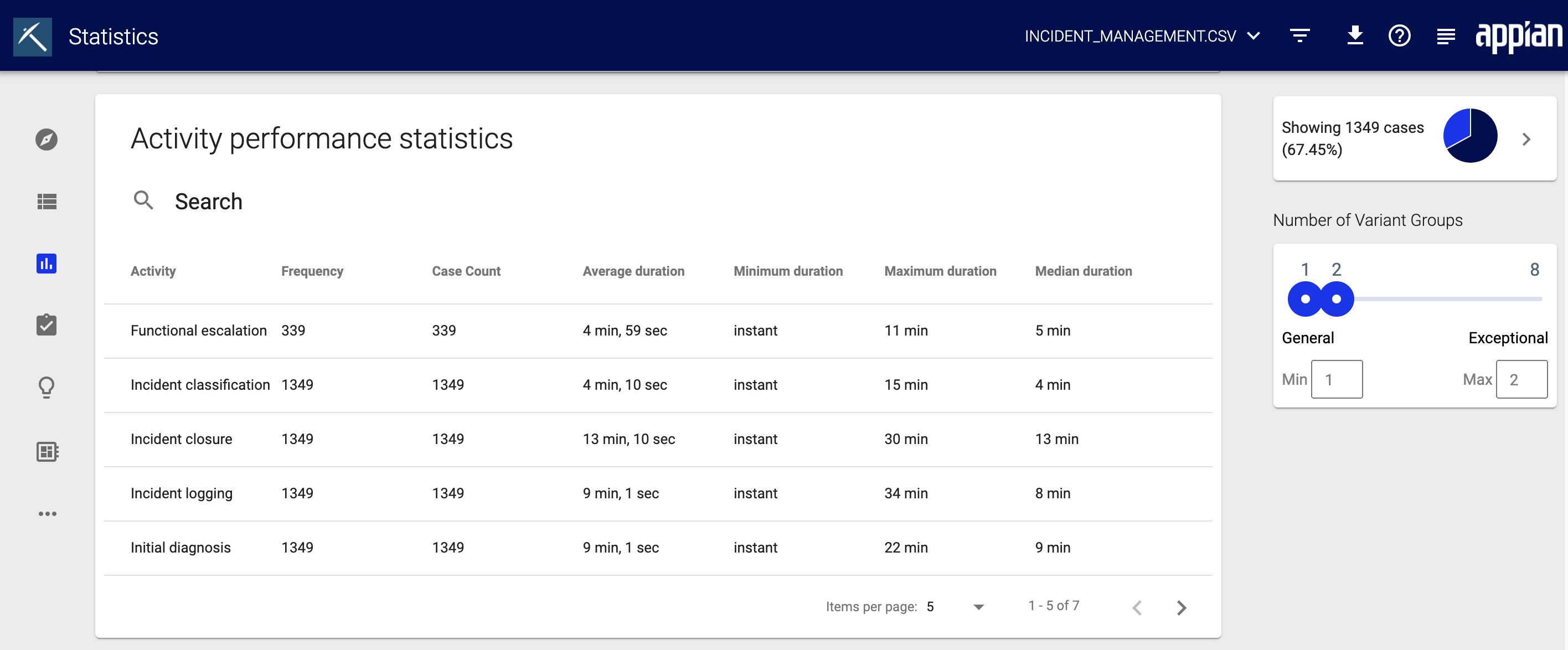Open the clipboard check icon in sidebar
Image resolution: width=1568 pixels, height=650 pixels.
coord(47,324)
